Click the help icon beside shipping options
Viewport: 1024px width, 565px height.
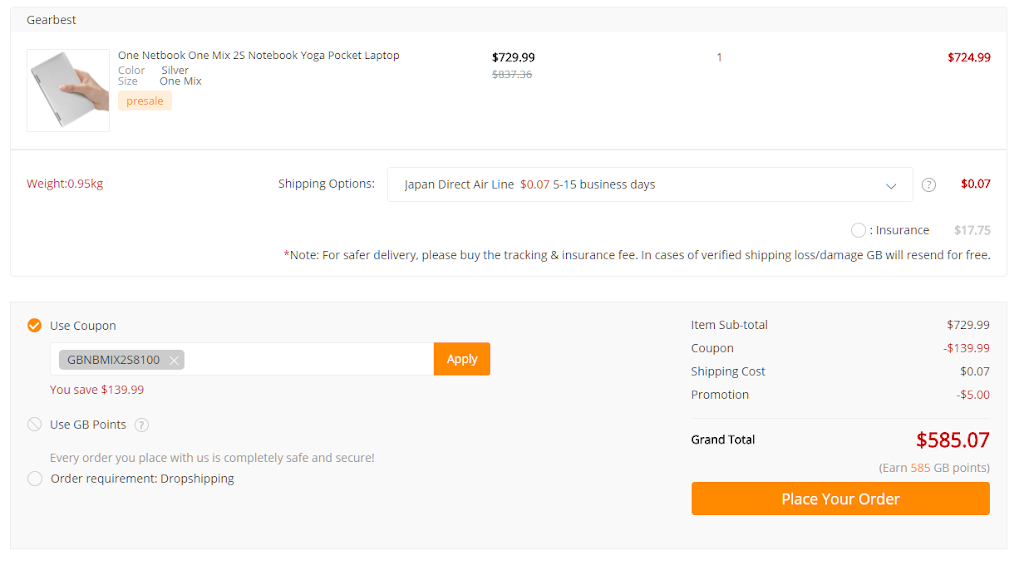point(928,185)
